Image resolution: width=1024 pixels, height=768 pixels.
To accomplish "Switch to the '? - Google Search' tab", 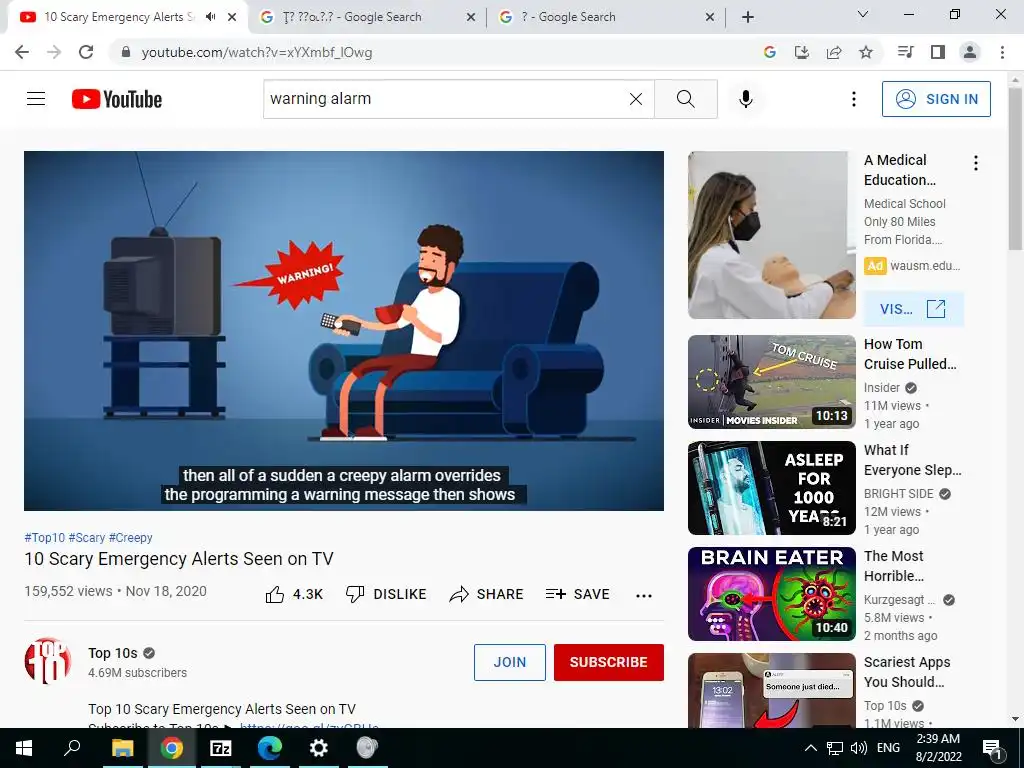I will 605,17.
